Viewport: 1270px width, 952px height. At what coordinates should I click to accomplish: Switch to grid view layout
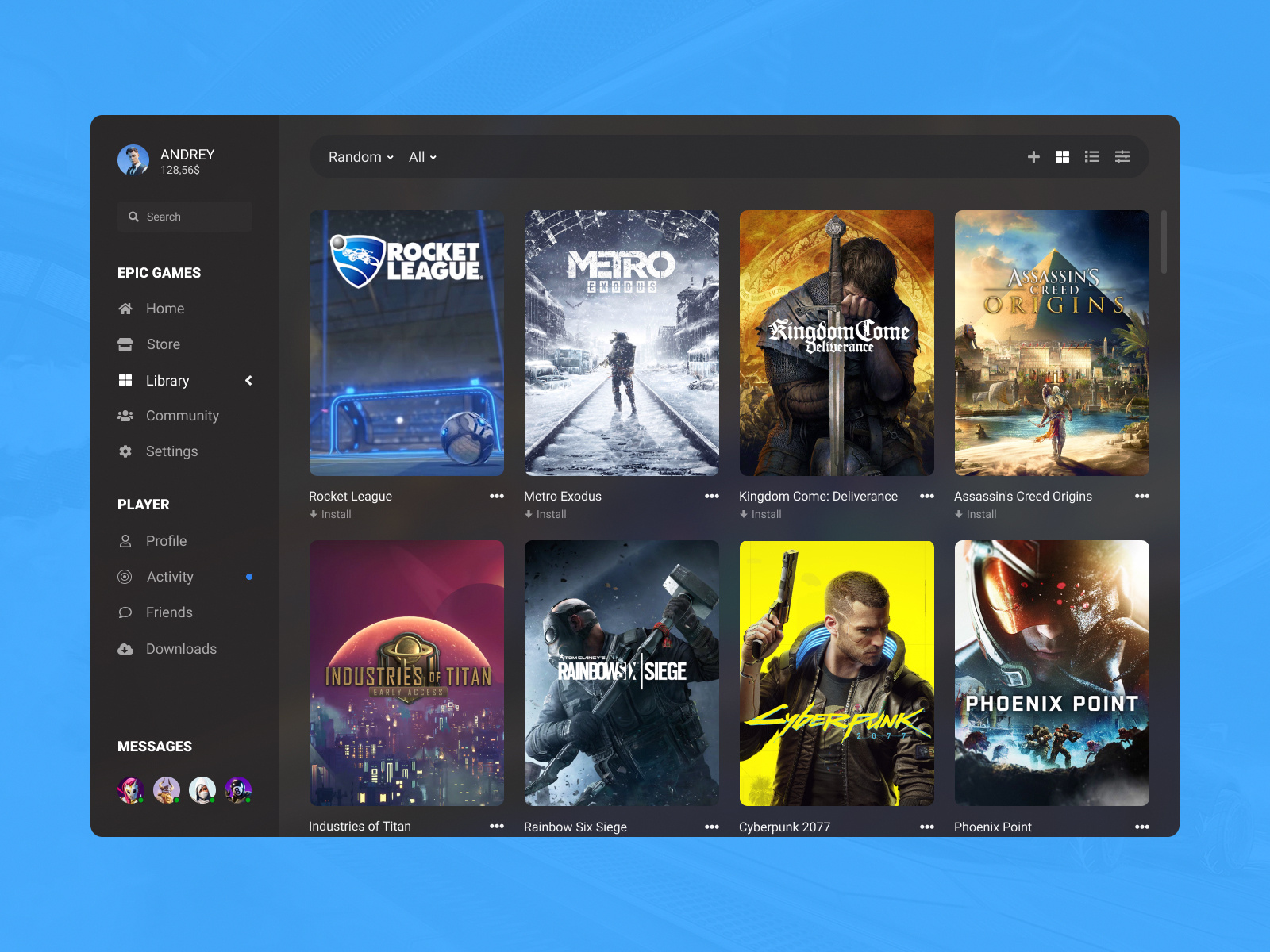click(1062, 157)
